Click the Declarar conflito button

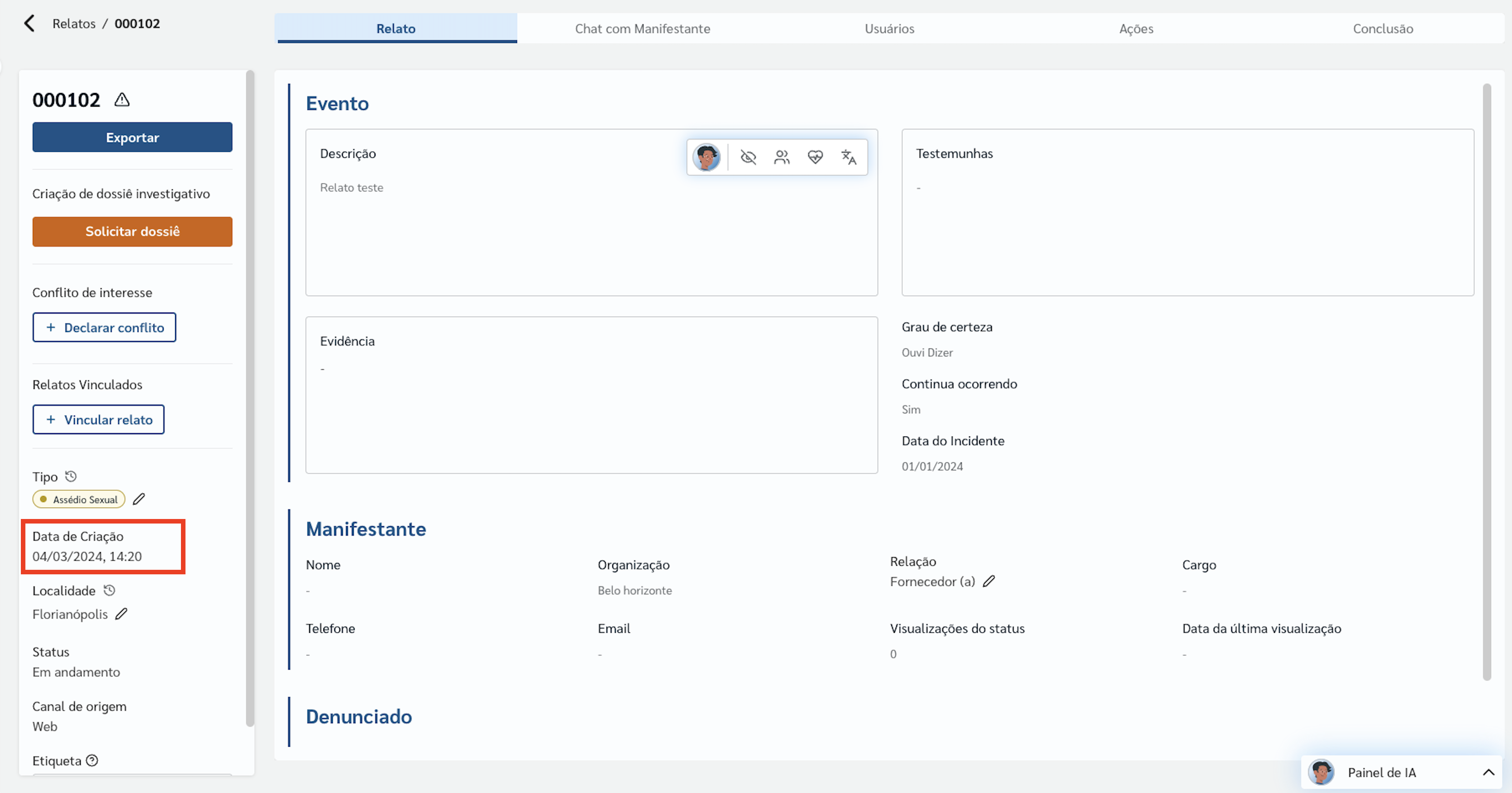click(x=104, y=328)
